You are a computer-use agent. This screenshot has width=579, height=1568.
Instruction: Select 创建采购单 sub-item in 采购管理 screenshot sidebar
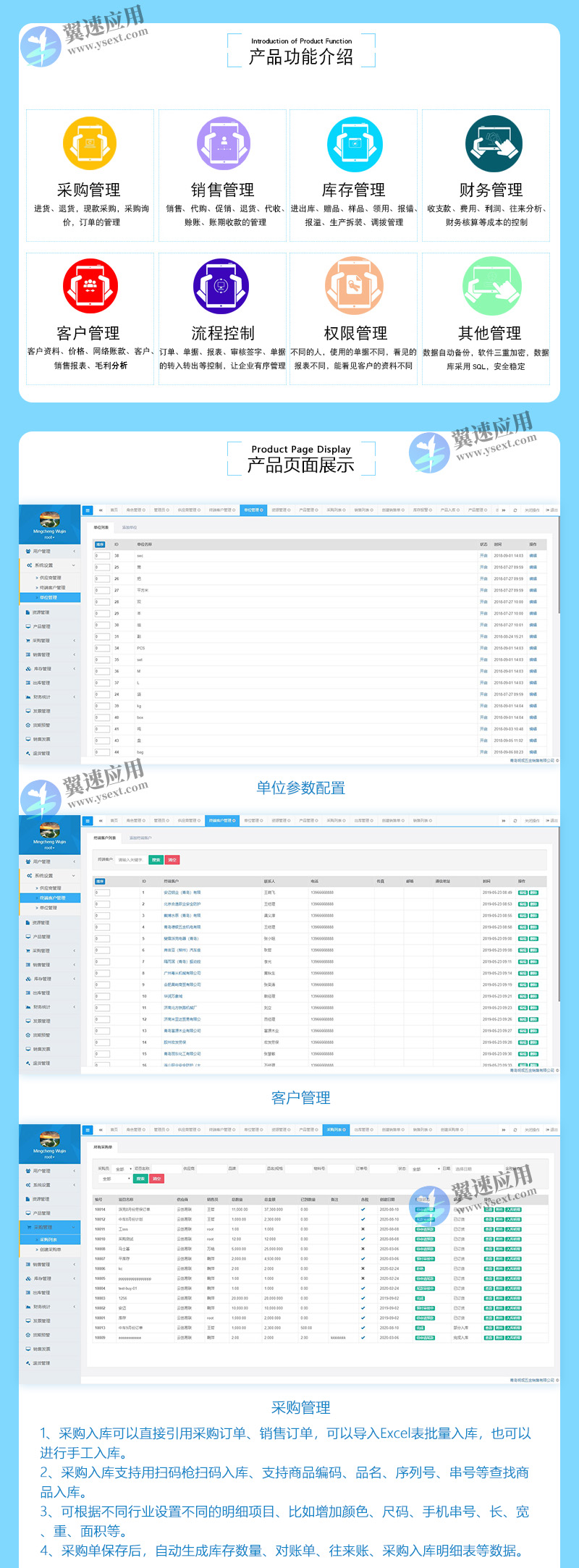click(x=50, y=1249)
